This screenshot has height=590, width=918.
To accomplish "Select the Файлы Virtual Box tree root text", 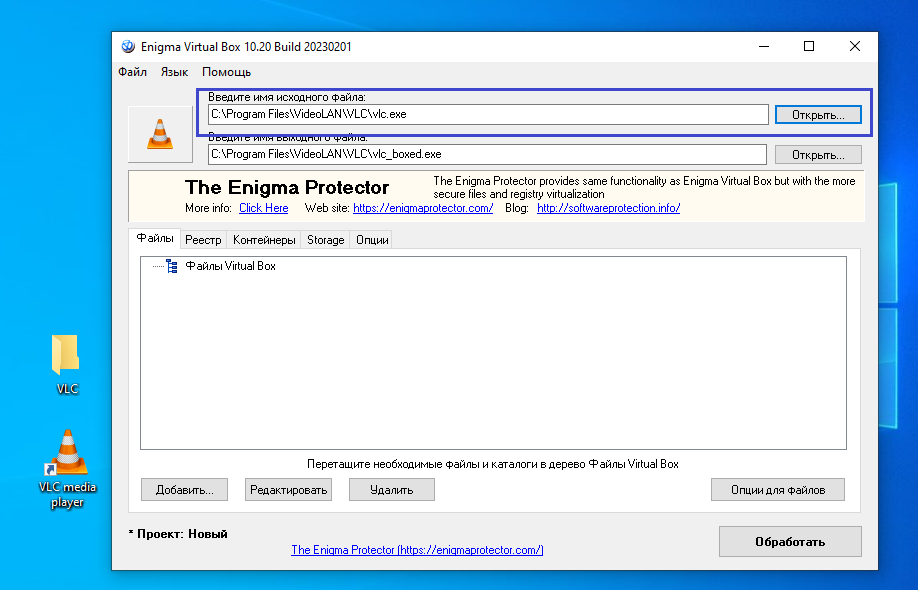I will click(230, 266).
